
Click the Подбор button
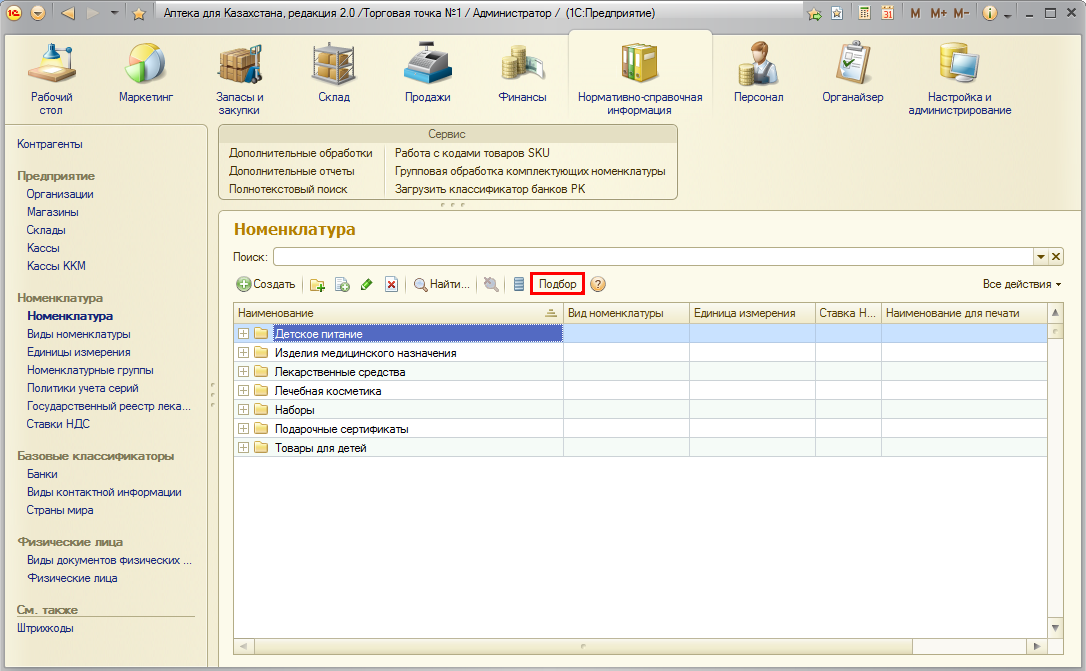pyautogui.click(x=557, y=284)
